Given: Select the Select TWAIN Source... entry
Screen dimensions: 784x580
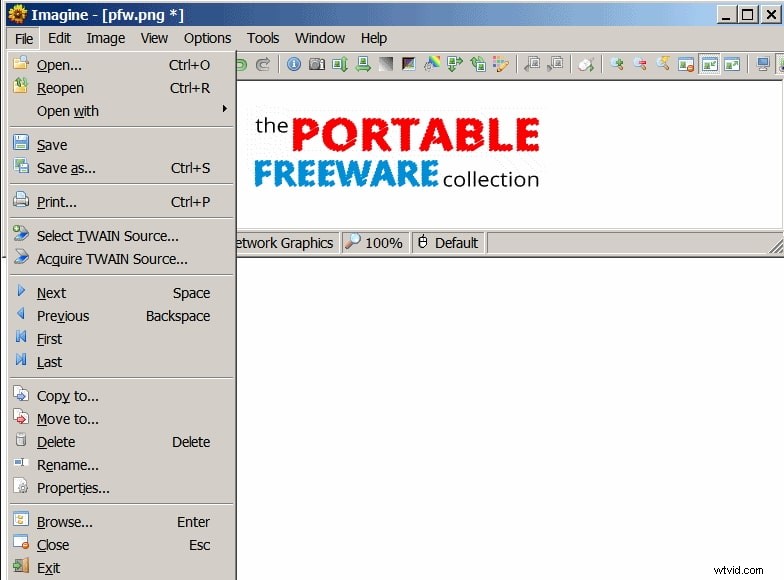Looking at the screenshot, I should 122,236.
